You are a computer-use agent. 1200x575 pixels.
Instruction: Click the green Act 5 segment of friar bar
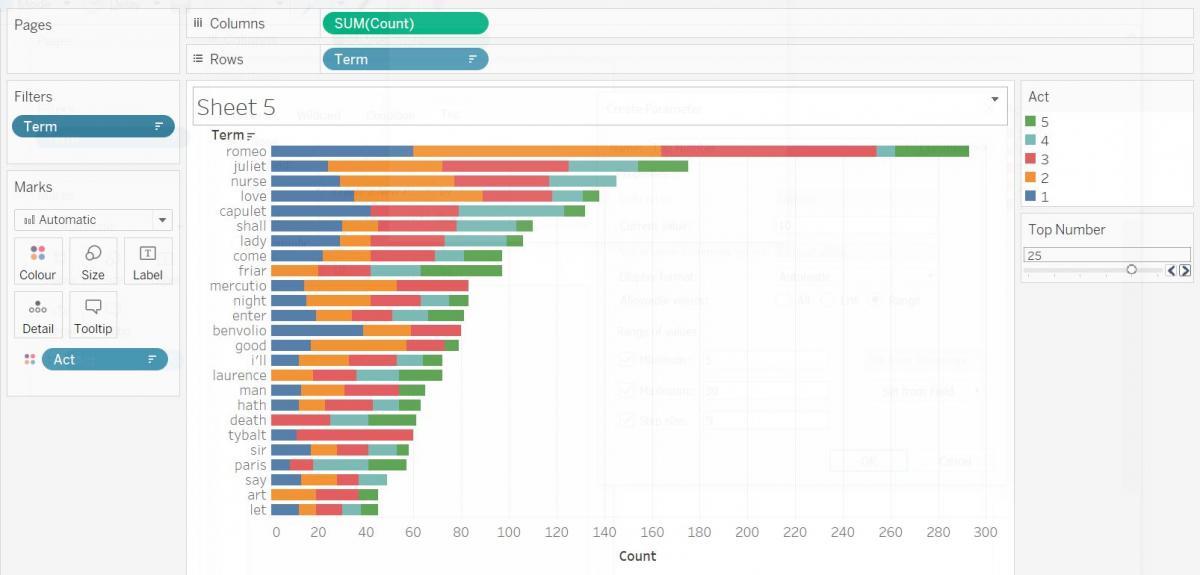461,271
